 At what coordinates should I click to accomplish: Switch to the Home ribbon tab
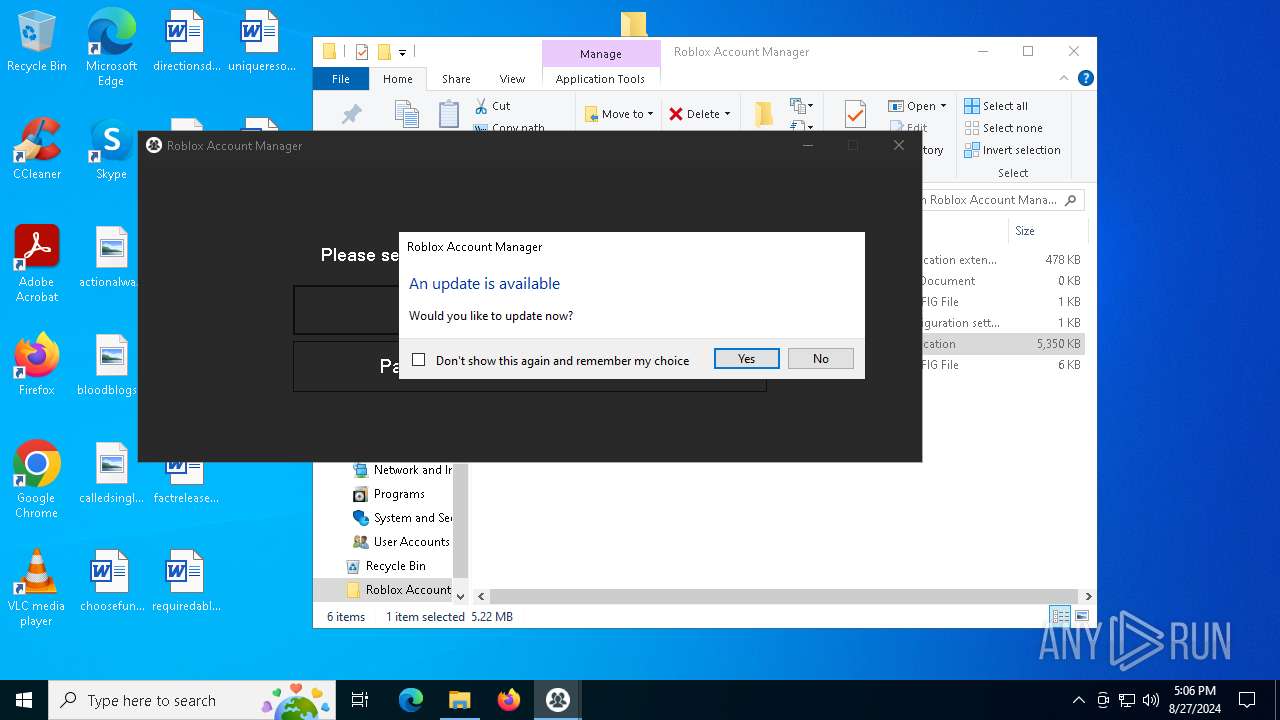397,79
